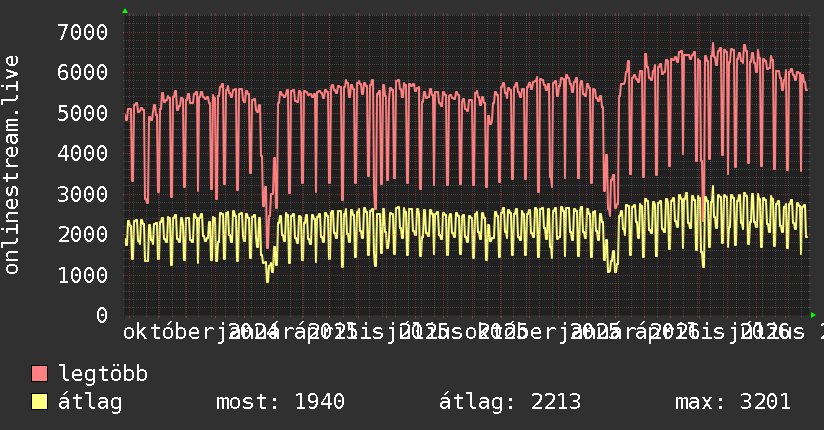Click the 7000 y-axis label
824x430 pixels.
[83, 32]
